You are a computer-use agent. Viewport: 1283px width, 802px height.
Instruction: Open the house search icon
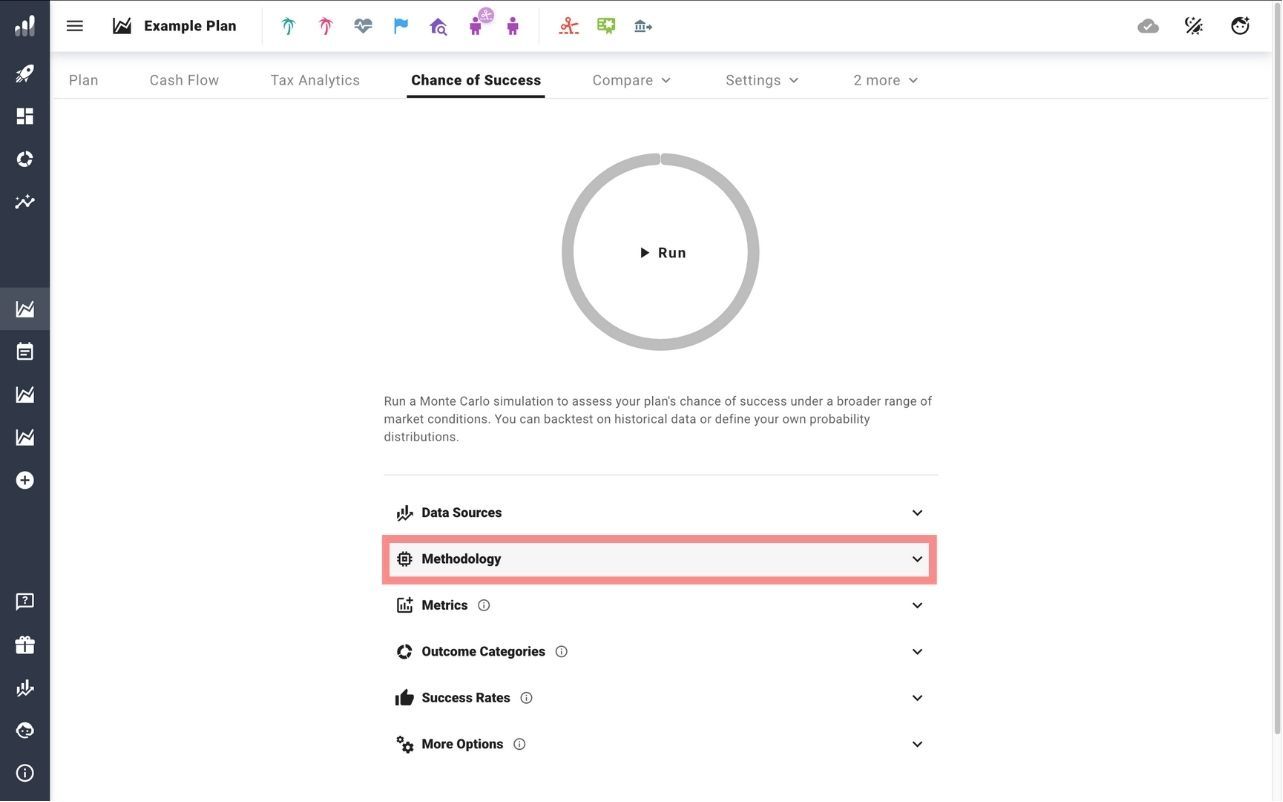point(438,26)
